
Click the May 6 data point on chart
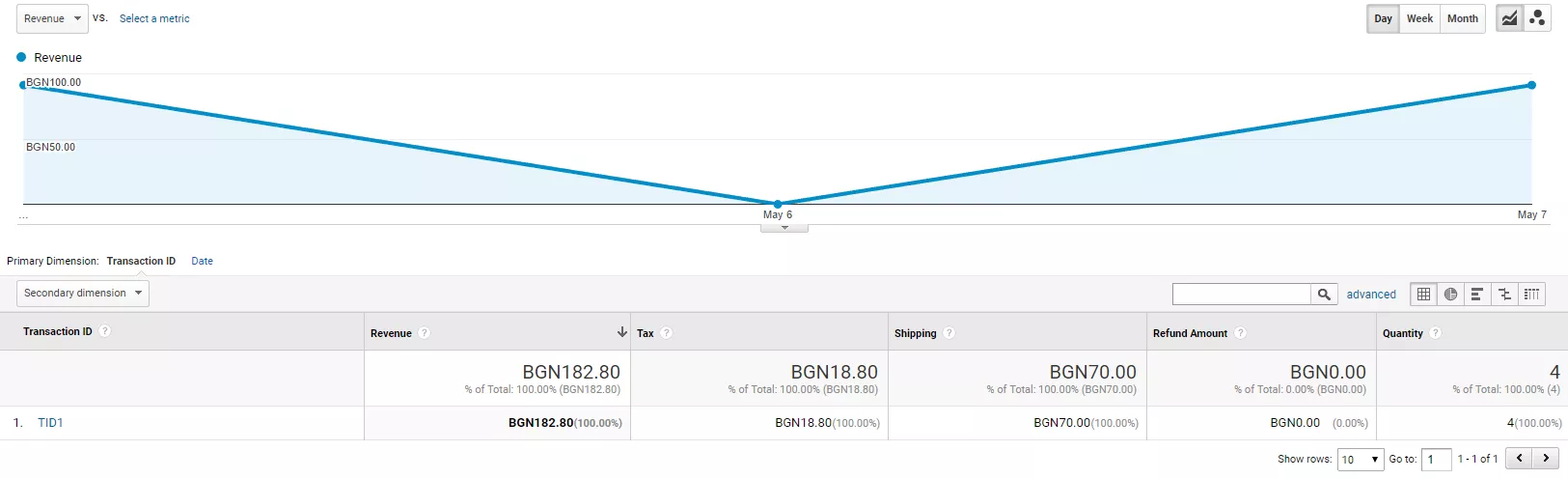pyautogui.click(x=778, y=204)
